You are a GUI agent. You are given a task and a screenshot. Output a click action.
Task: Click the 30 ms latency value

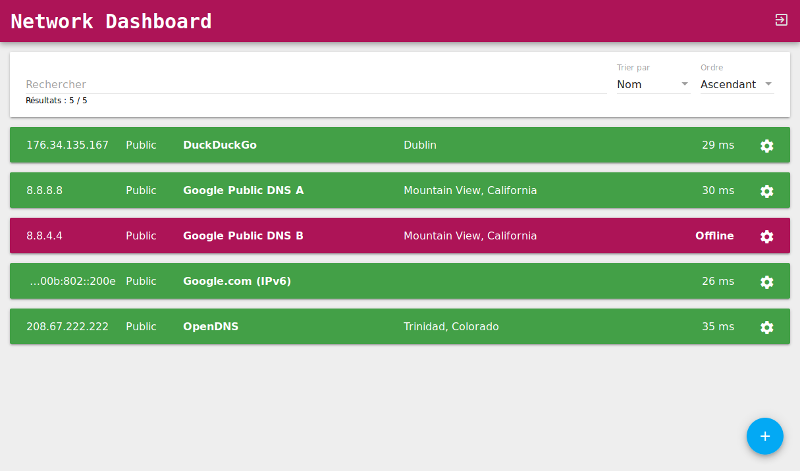pos(718,190)
